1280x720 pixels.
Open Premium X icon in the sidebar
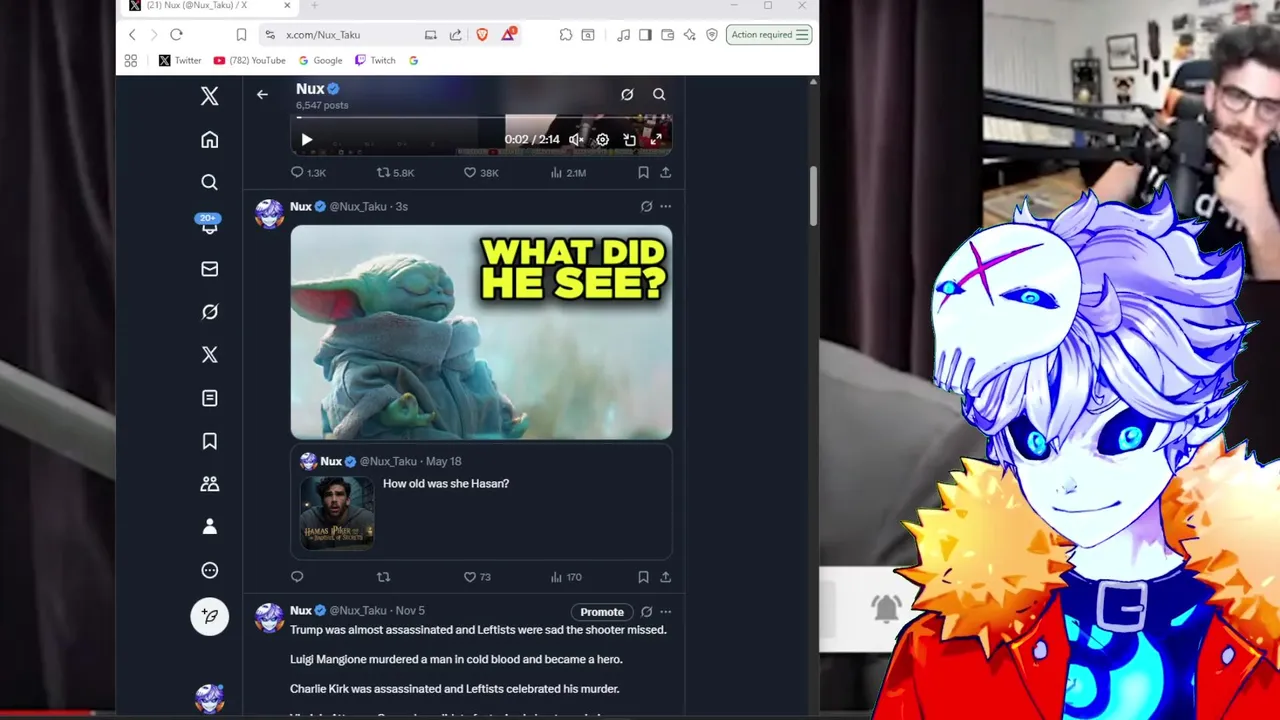tap(209, 355)
